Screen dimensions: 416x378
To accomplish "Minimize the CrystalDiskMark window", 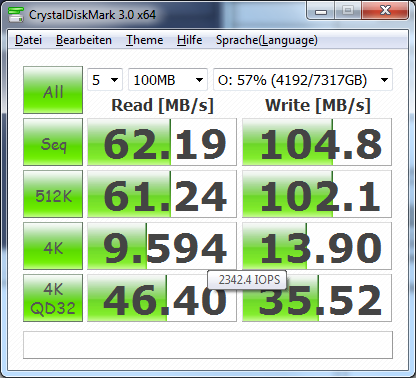I will pyautogui.click(x=321, y=12).
